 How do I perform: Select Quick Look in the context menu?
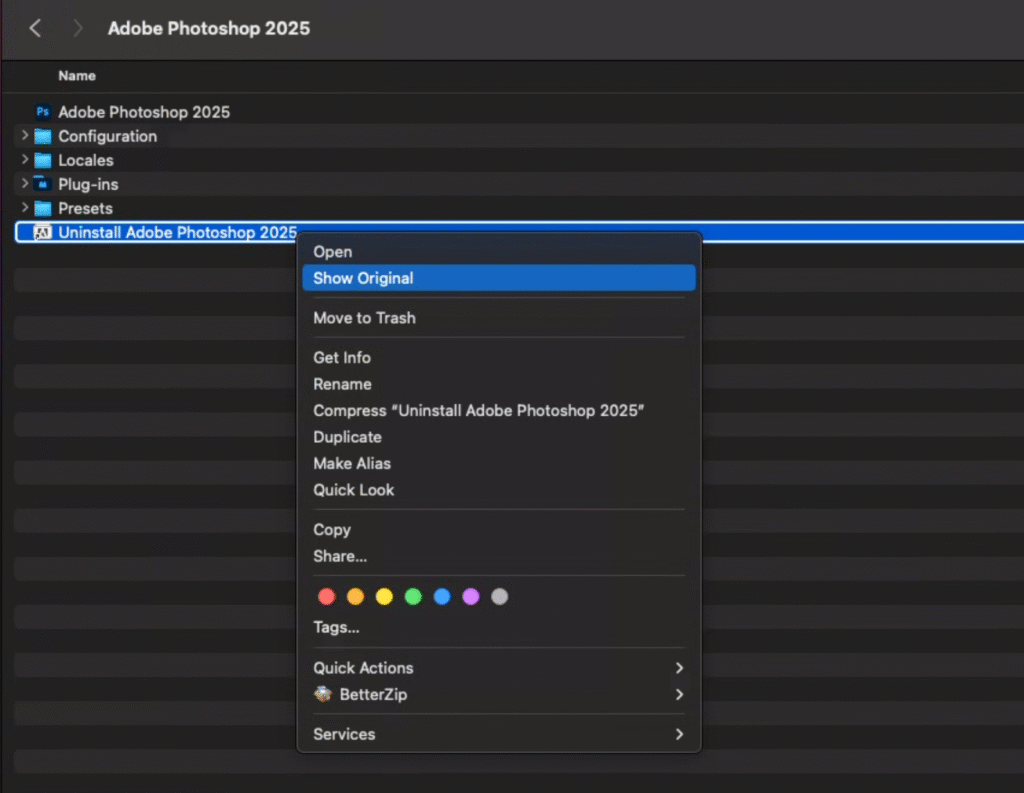coord(352,490)
